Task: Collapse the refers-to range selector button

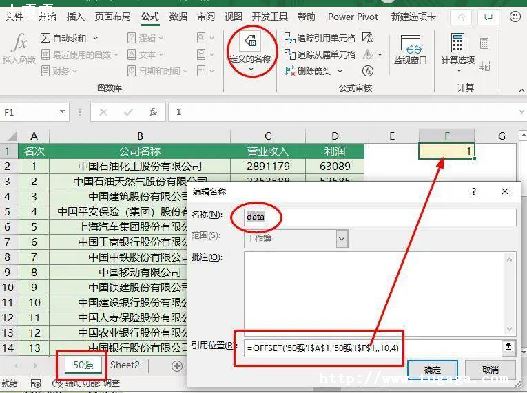Action: (509, 347)
